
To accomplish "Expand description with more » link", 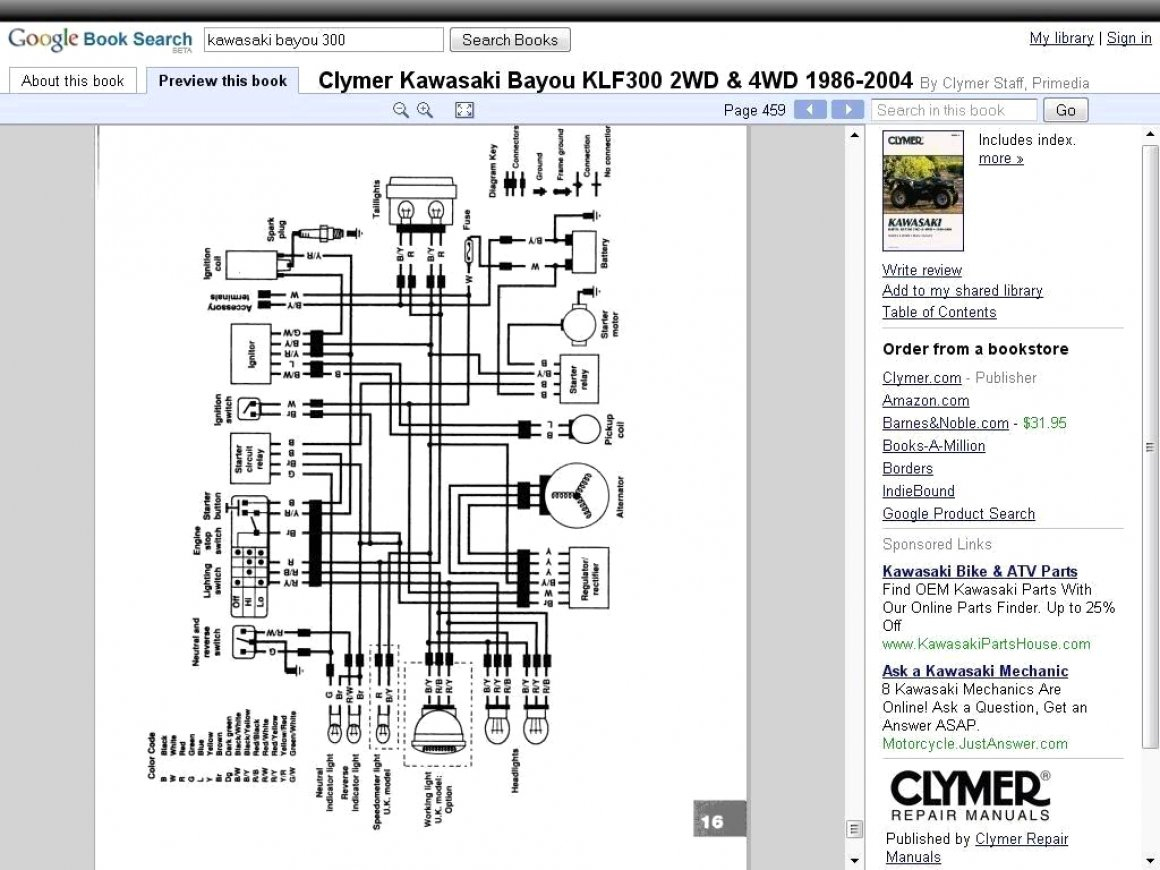I will pos(1000,158).
